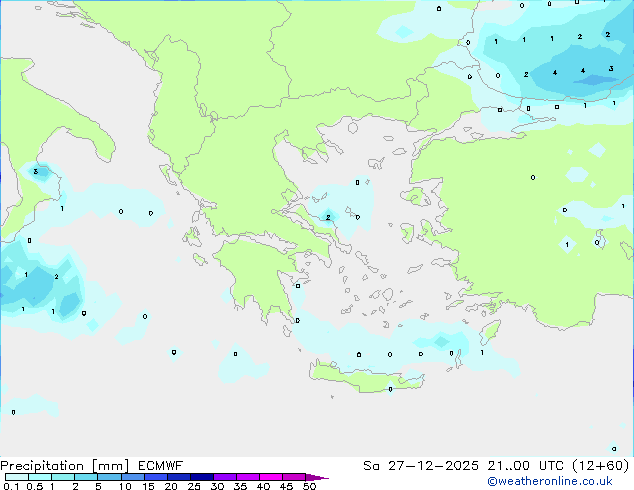Click the '(12+60)' forecast offset text
The height and width of the screenshot is (490, 634).
click(600, 466)
